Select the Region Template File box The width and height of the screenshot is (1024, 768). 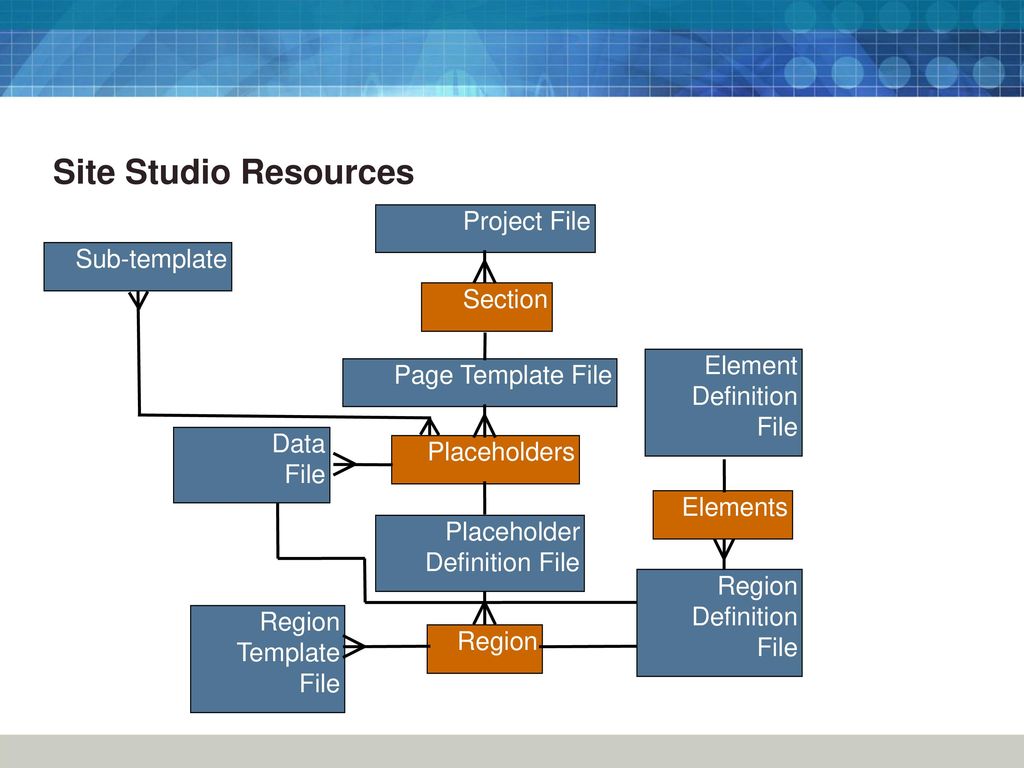tap(268, 659)
